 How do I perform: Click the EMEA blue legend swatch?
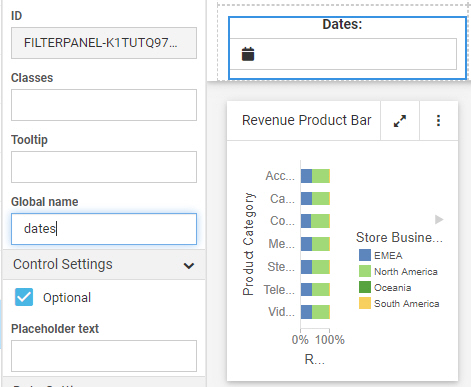tap(365, 255)
